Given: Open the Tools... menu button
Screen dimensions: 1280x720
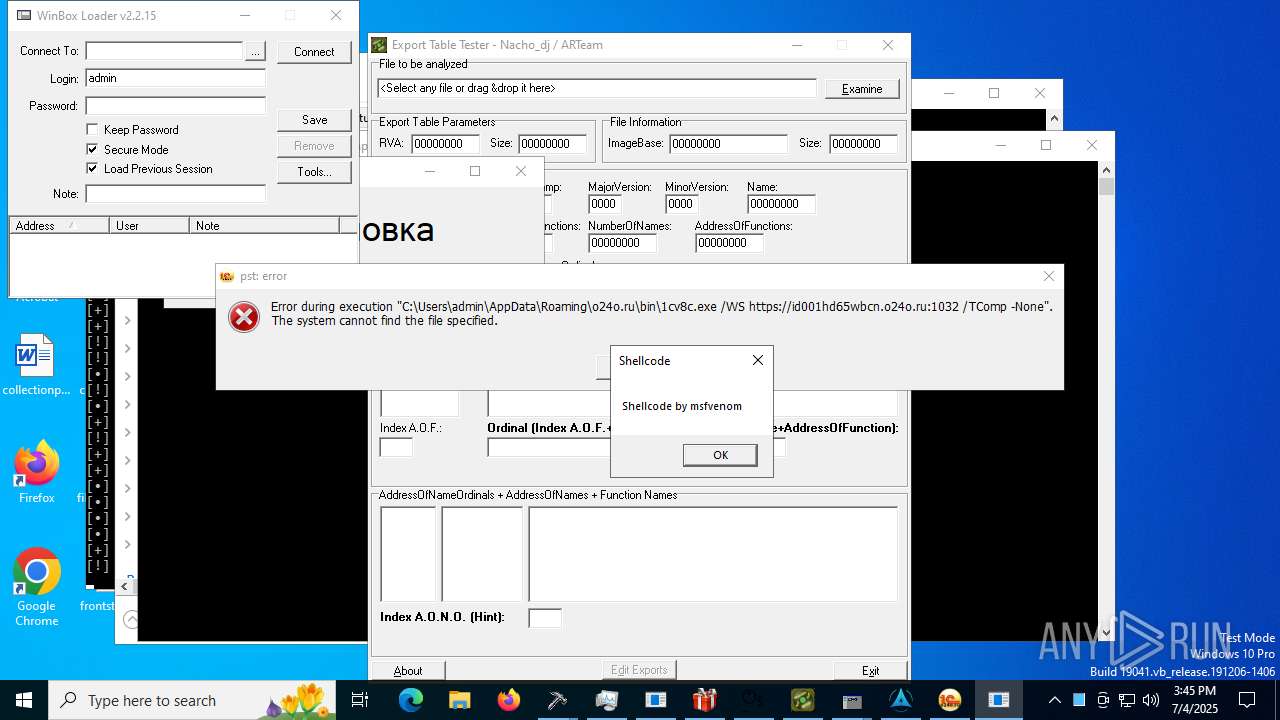Looking at the screenshot, I should point(314,172).
